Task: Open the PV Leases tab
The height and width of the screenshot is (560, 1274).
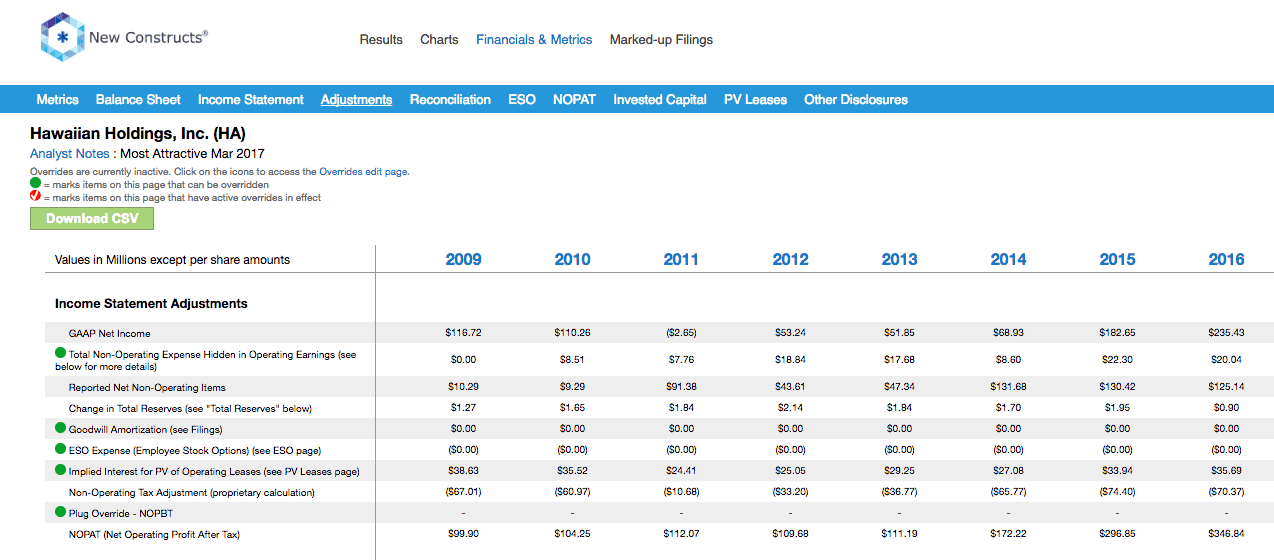Action: tap(755, 99)
